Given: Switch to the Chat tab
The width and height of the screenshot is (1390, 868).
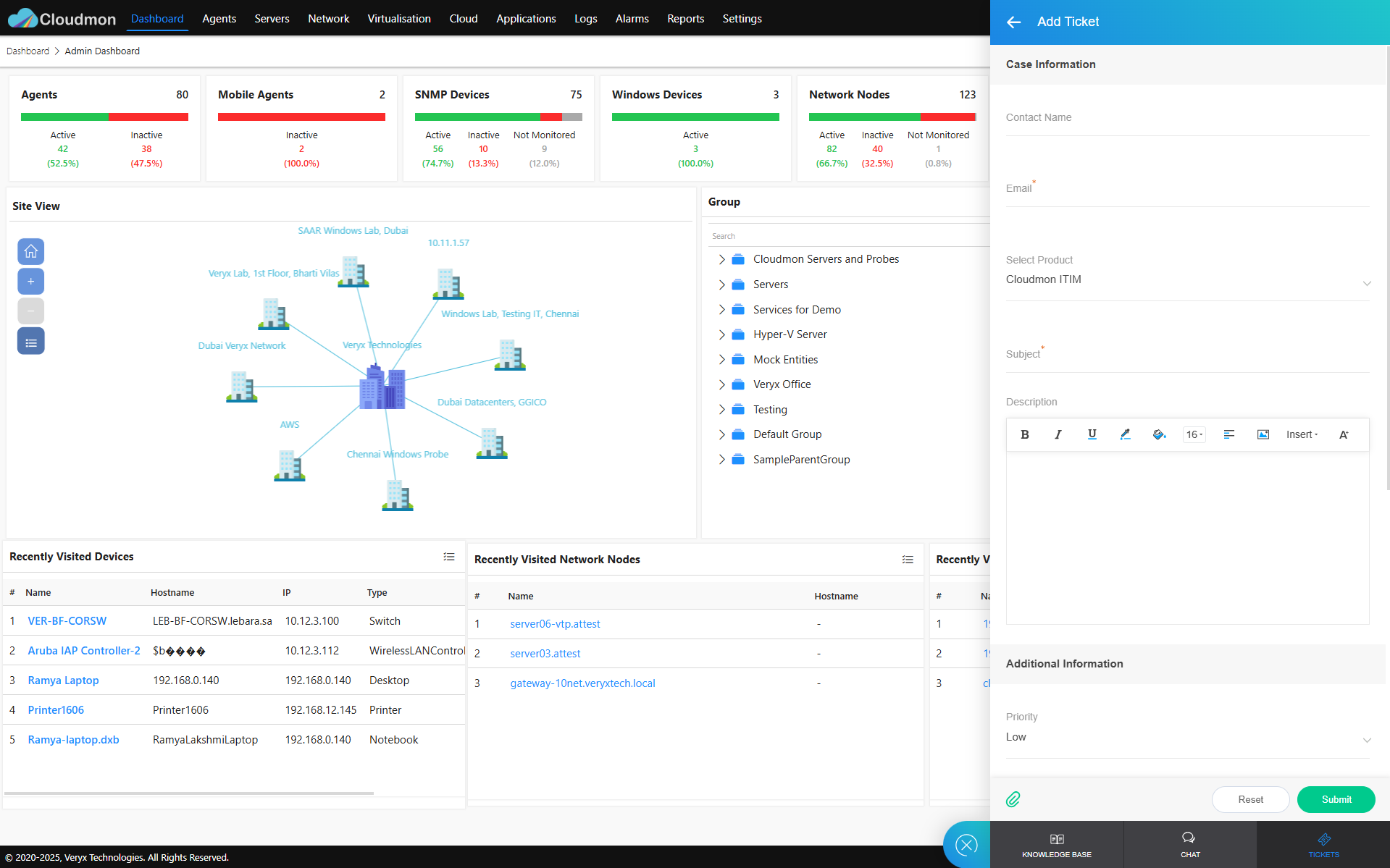Looking at the screenshot, I should [1190, 845].
